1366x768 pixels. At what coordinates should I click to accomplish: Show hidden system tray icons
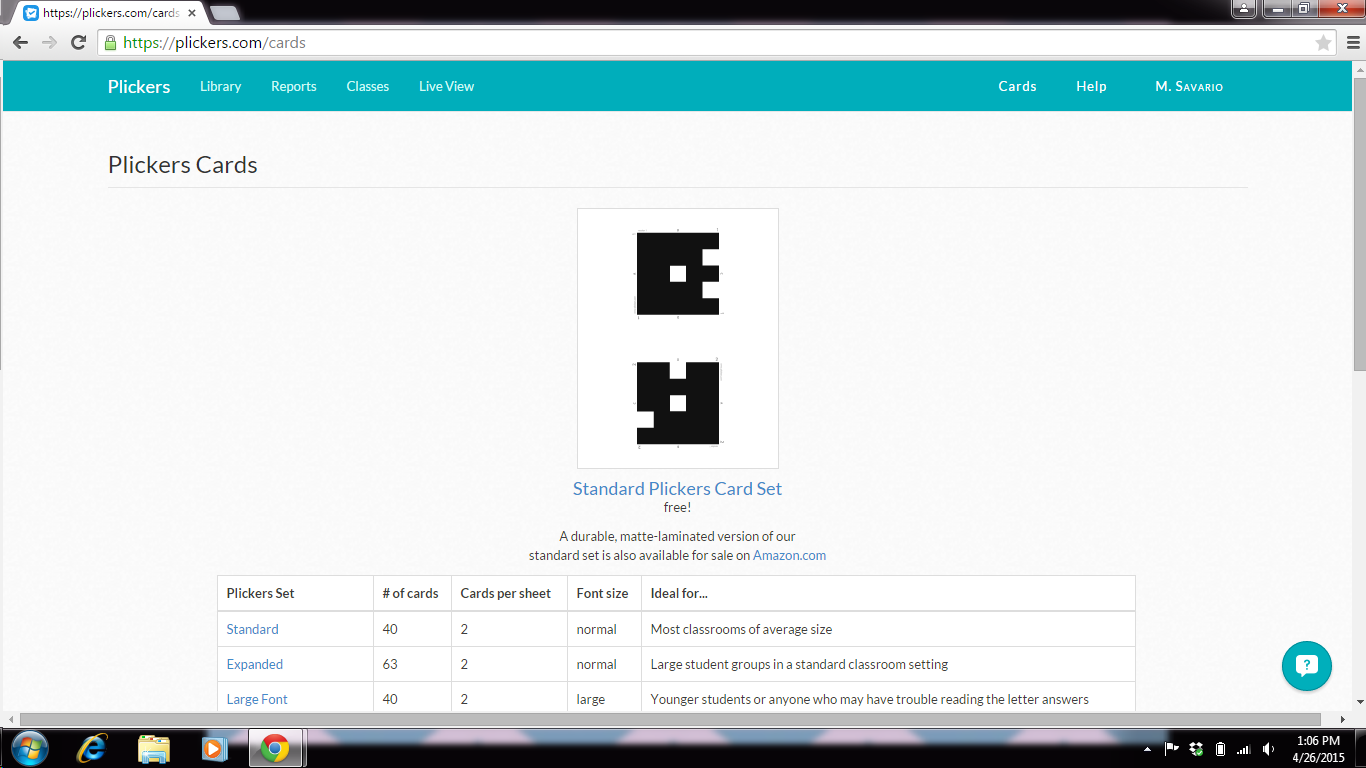tap(1148, 749)
